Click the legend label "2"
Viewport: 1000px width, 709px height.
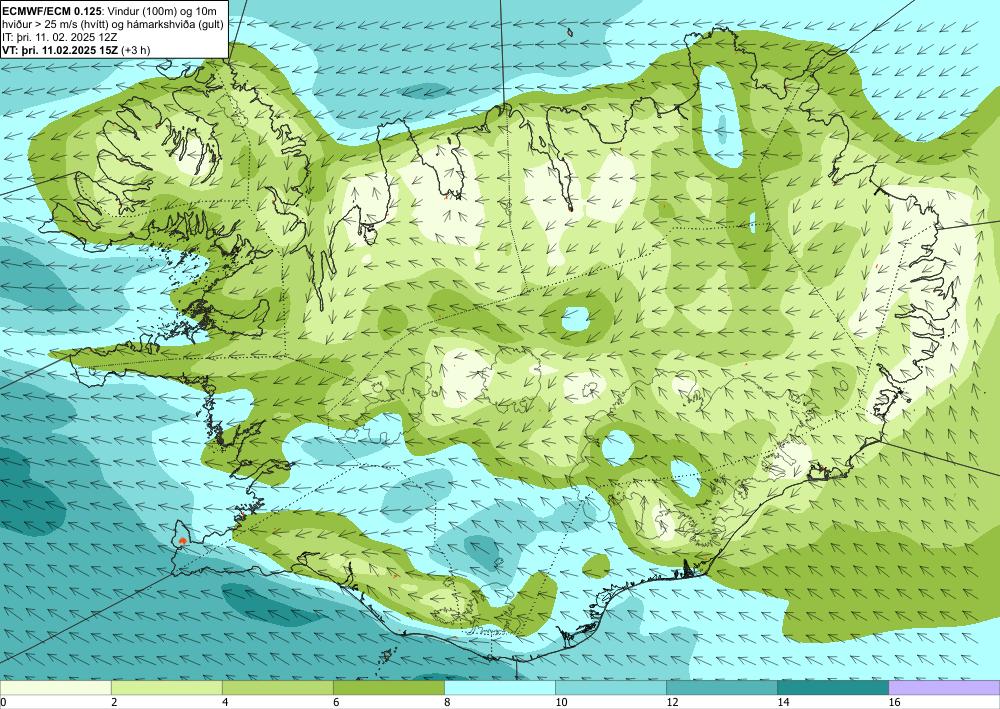(x=114, y=702)
